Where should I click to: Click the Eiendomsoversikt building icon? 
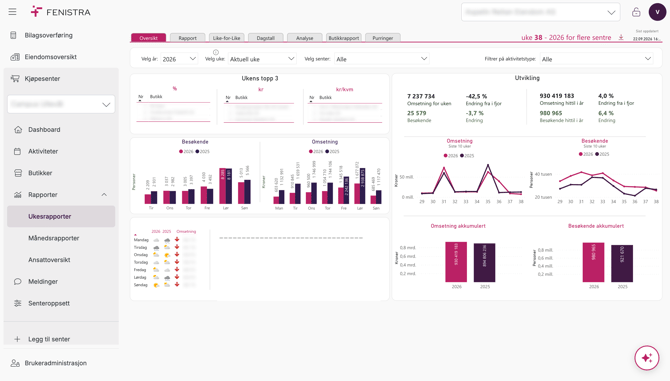click(x=15, y=57)
